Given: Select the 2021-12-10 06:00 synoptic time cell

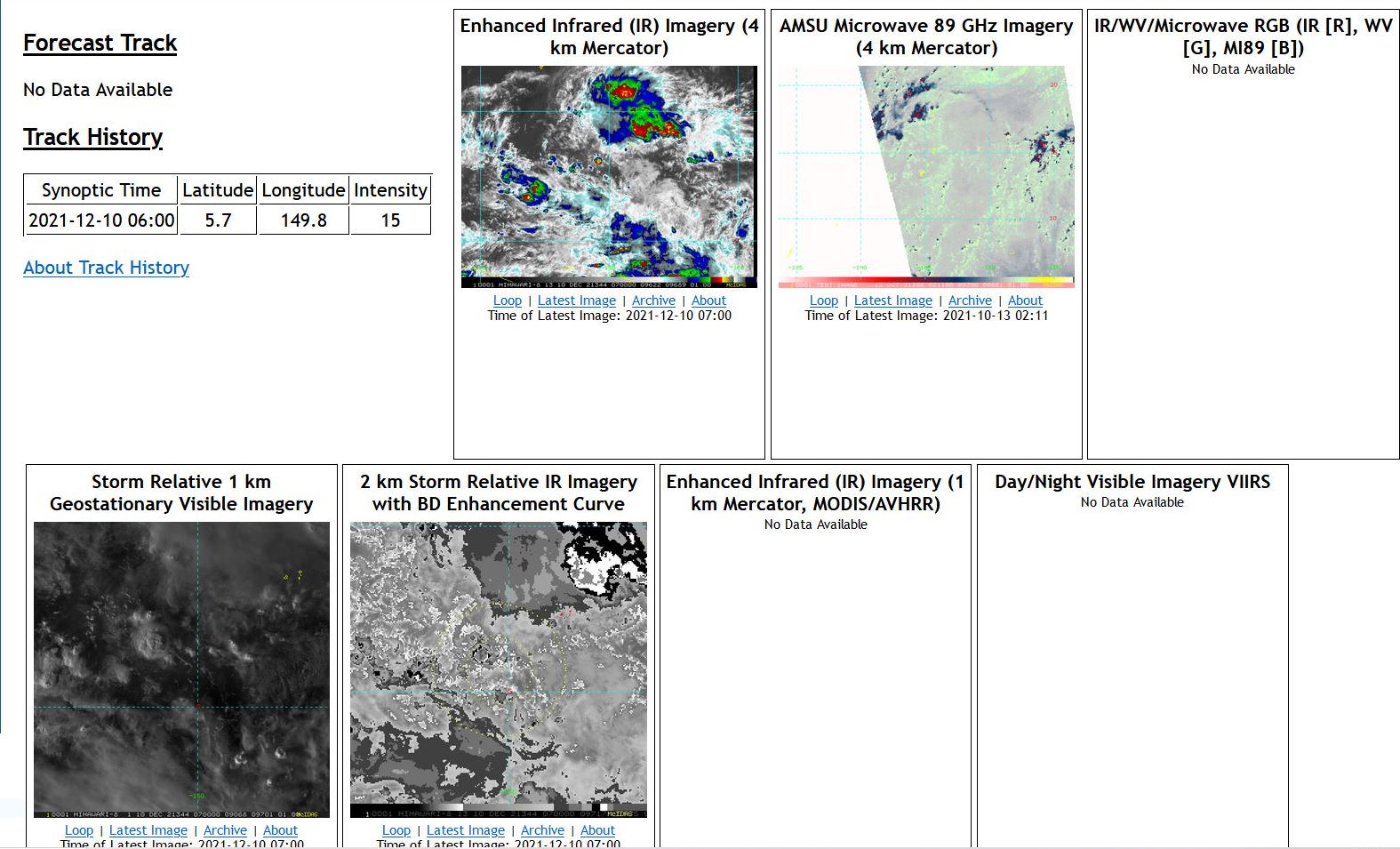Looking at the screenshot, I should [x=101, y=220].
